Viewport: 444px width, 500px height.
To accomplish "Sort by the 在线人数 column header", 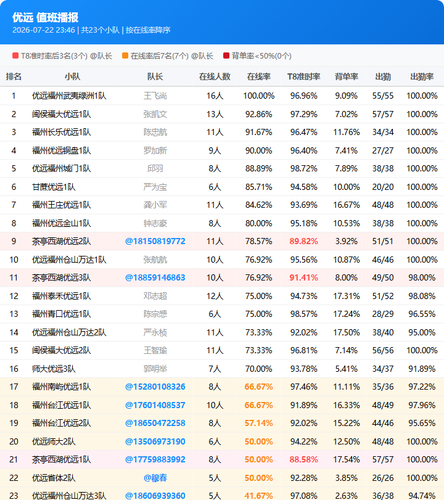I will tap(215, 77).
